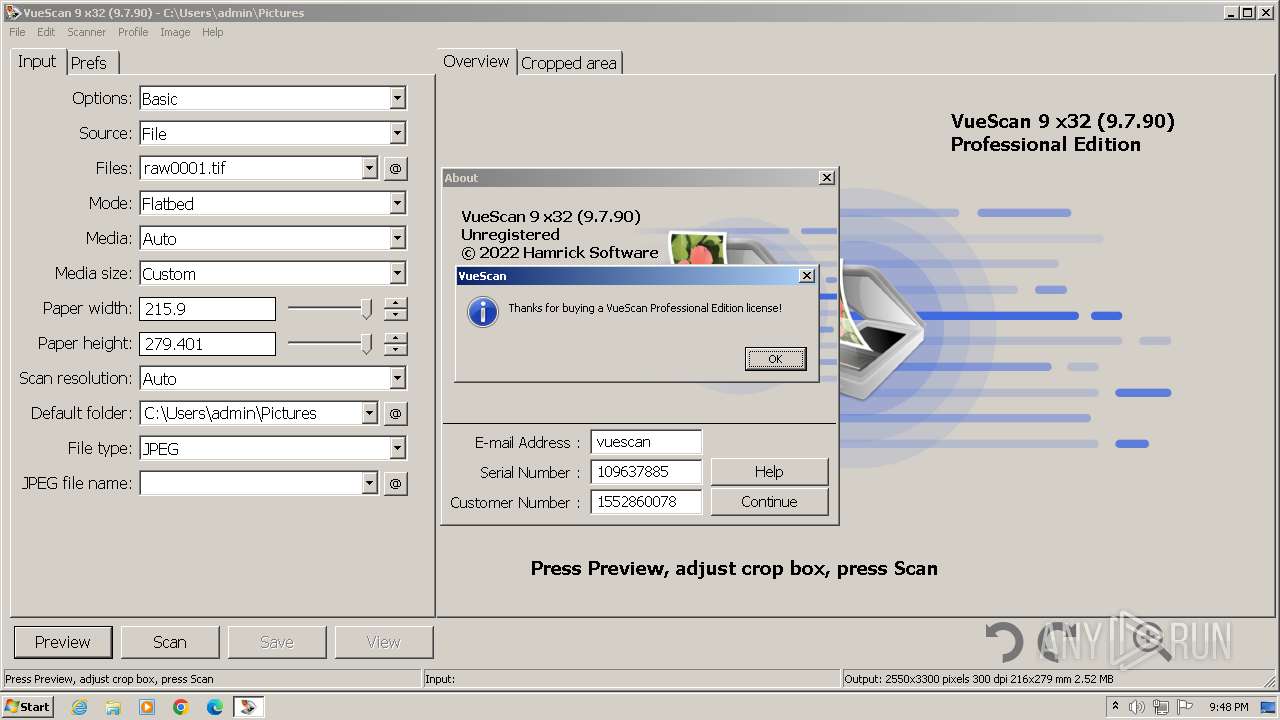Open the media player taskbar icon
The width and height of the screenshot is (1280, 720).
[147, 707]
